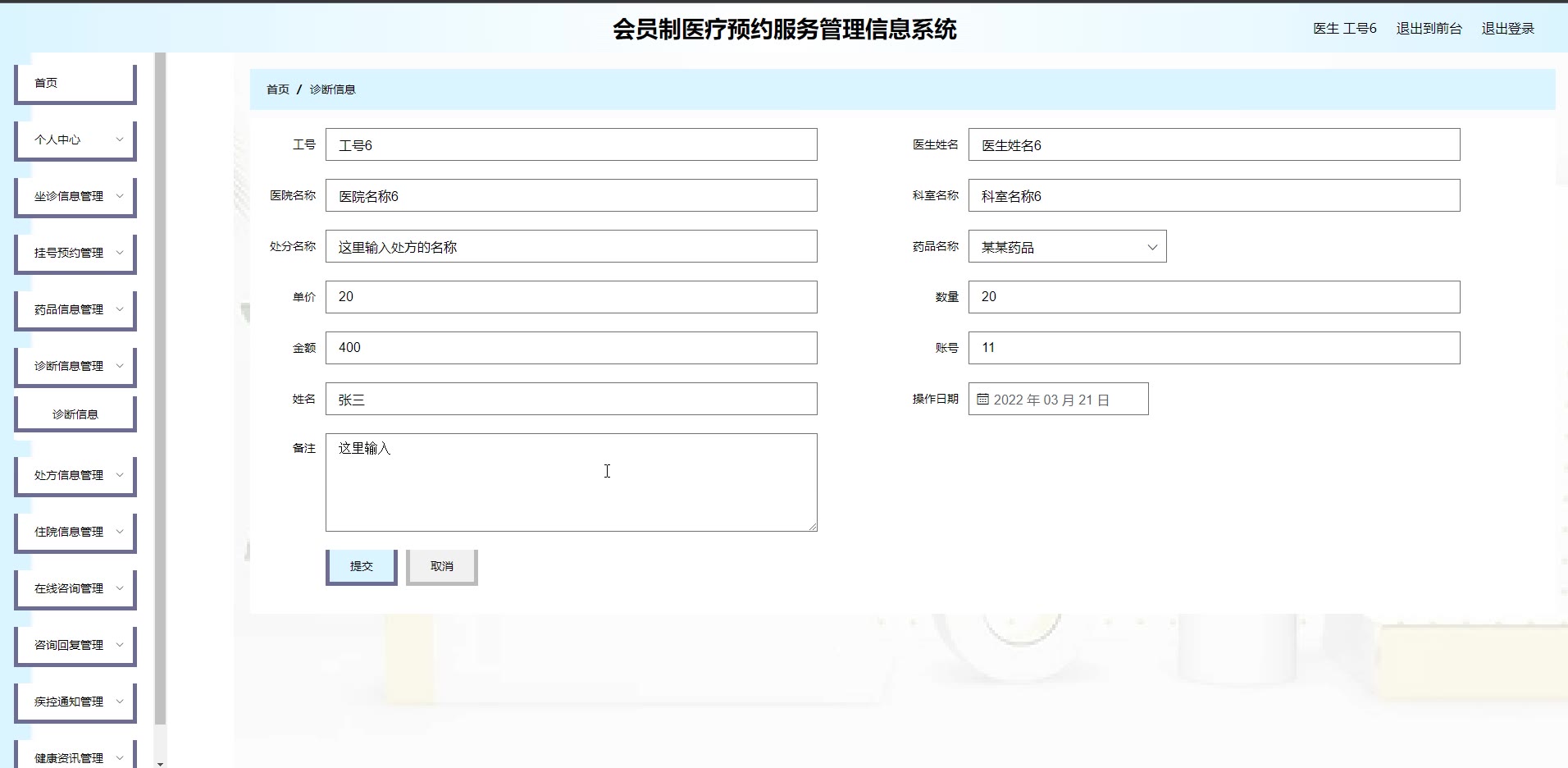
Task: Expand the 住院信息管理 sidebar menu
Action: click(x=75, y=532)
